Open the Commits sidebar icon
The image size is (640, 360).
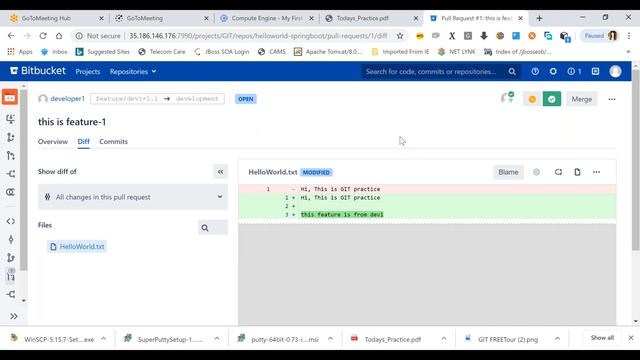pos(11,240)
